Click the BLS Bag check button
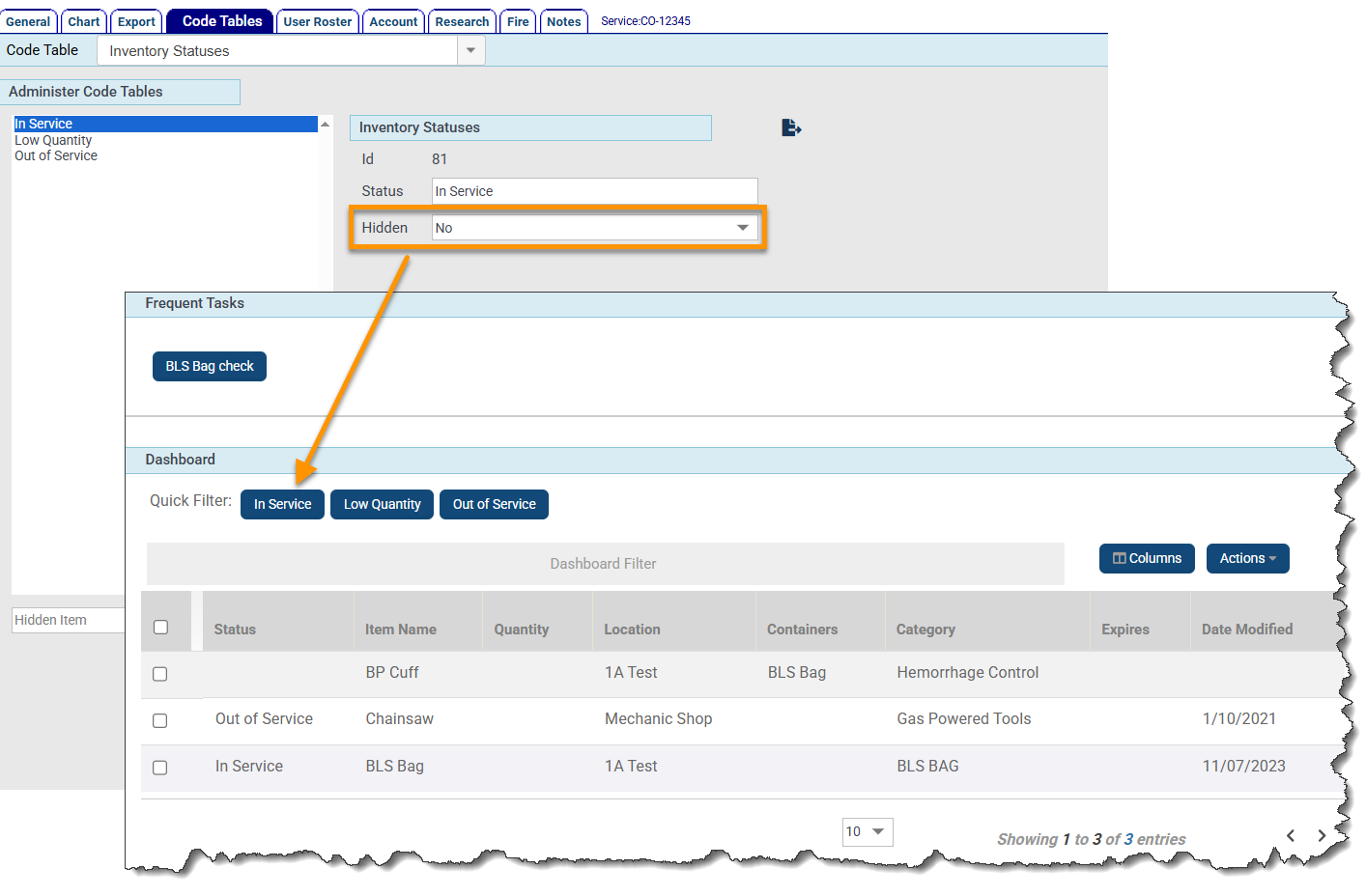The image size is (1366, 896). click(210, 366)
